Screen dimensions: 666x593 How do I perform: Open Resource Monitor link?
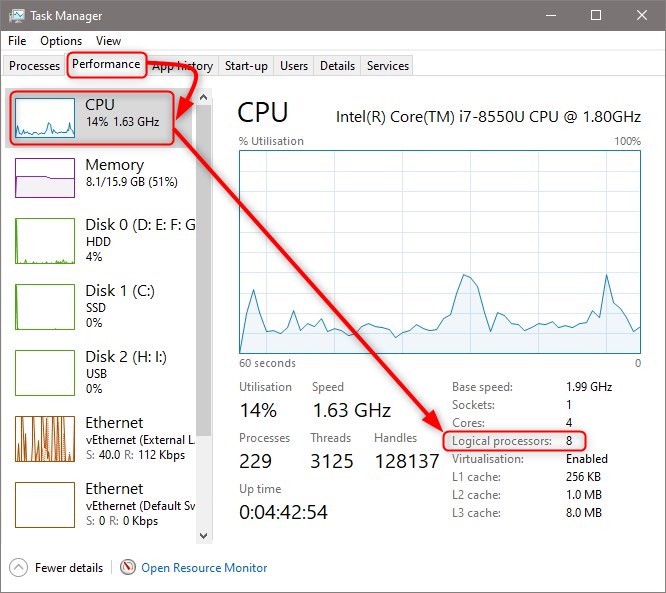204,568
